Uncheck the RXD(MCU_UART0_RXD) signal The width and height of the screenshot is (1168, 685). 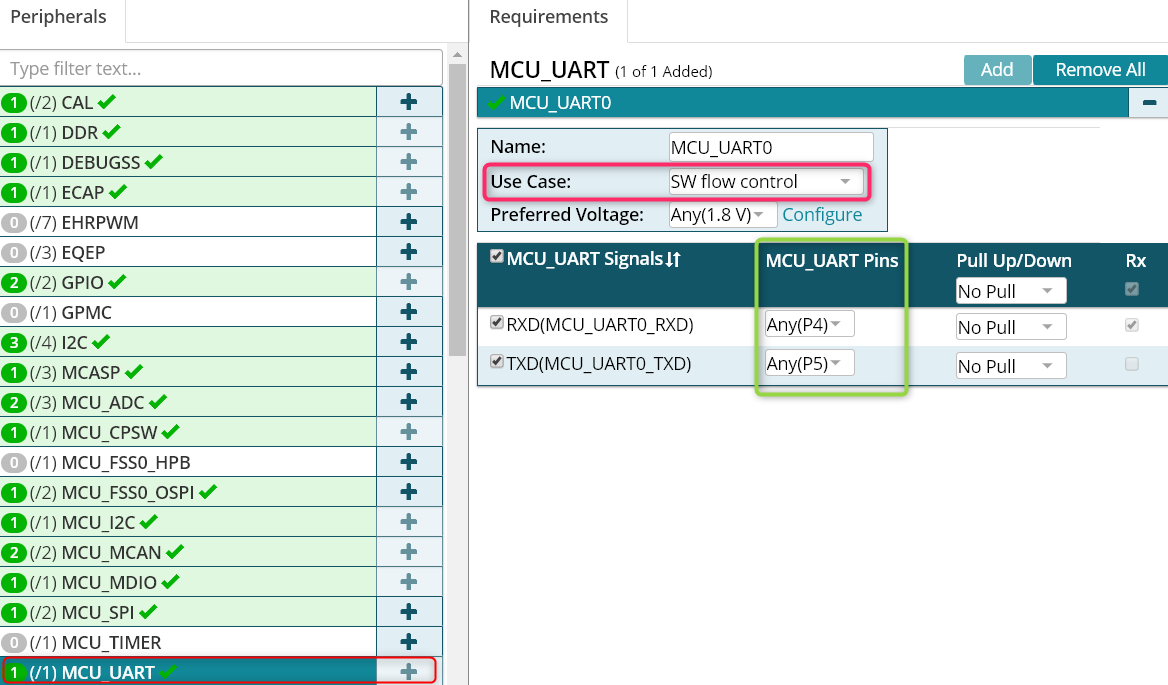coord(497,323)
